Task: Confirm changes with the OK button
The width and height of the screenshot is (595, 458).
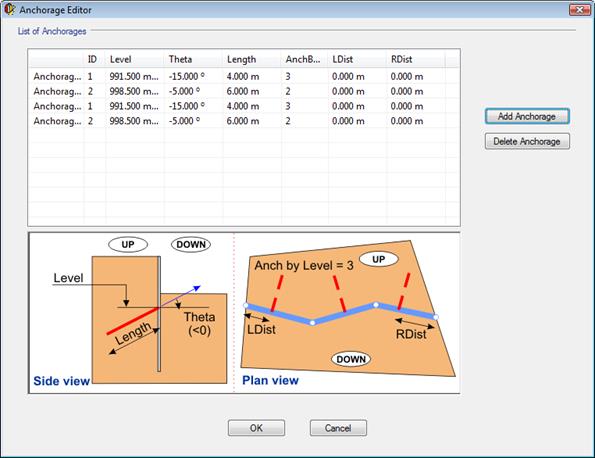Action: click(x=256, y=428)
